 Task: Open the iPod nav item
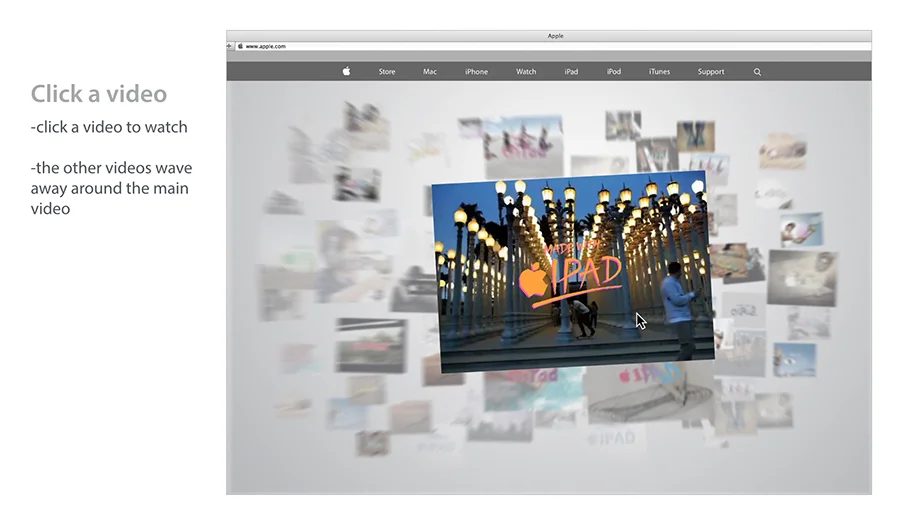click(x=614, y=72)
